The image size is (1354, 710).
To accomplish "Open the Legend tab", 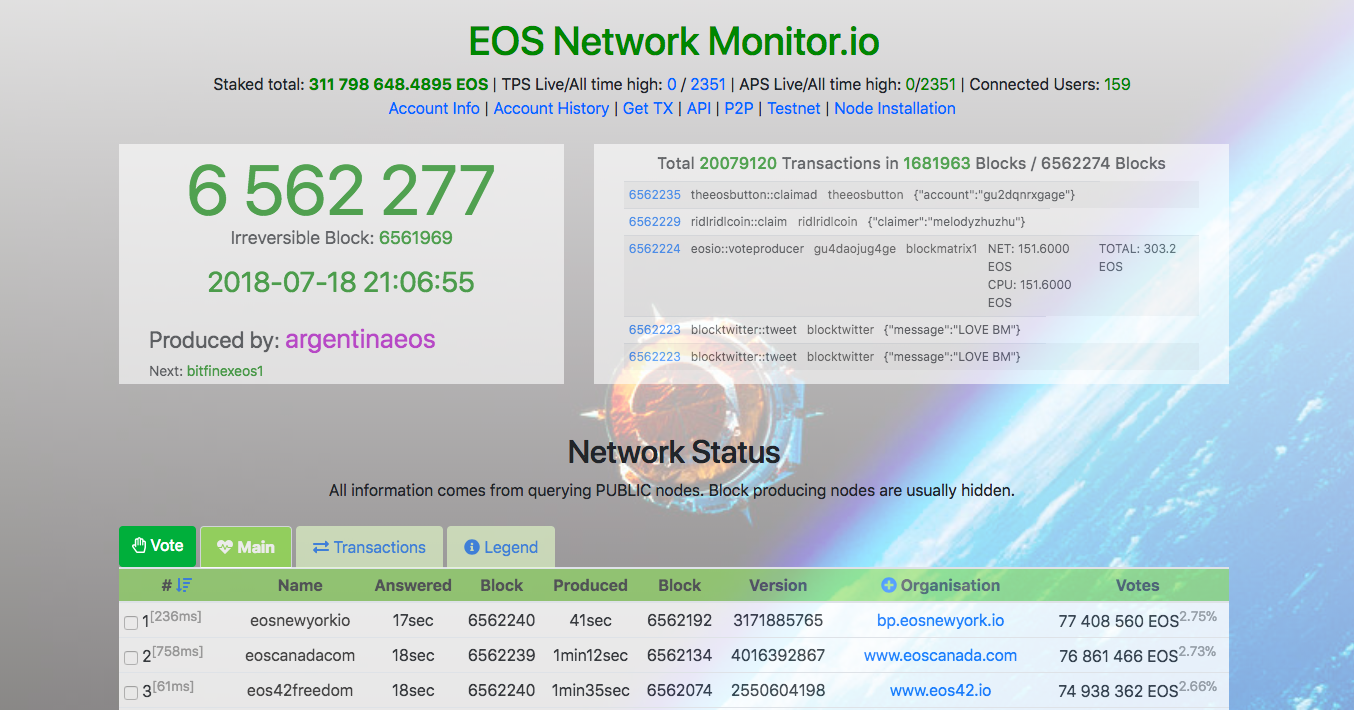I will tap(501, 547).
